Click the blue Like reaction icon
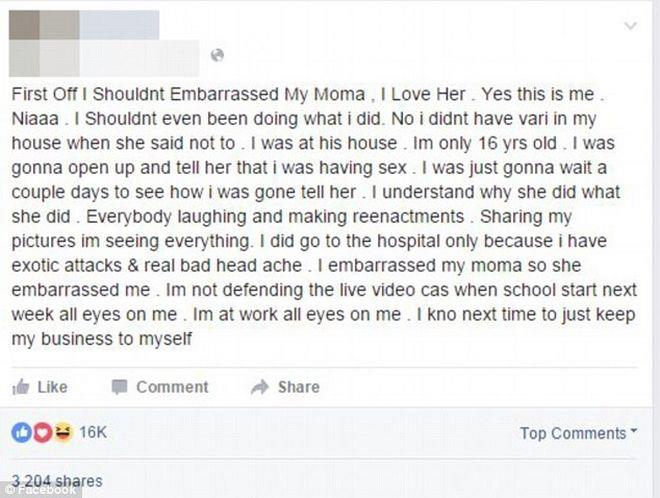 coord(21,432)
